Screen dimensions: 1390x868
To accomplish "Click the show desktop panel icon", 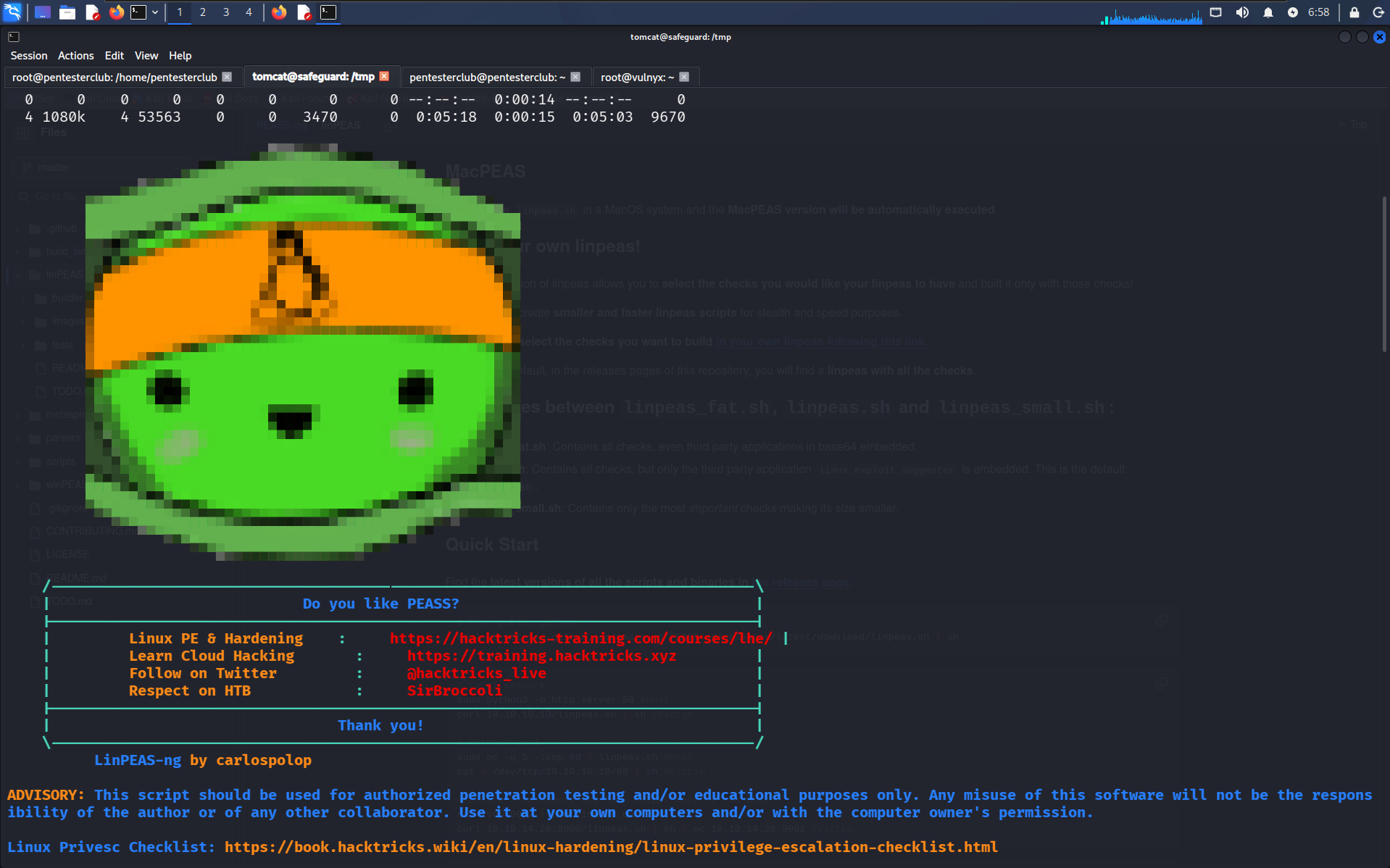I will 43,12.
